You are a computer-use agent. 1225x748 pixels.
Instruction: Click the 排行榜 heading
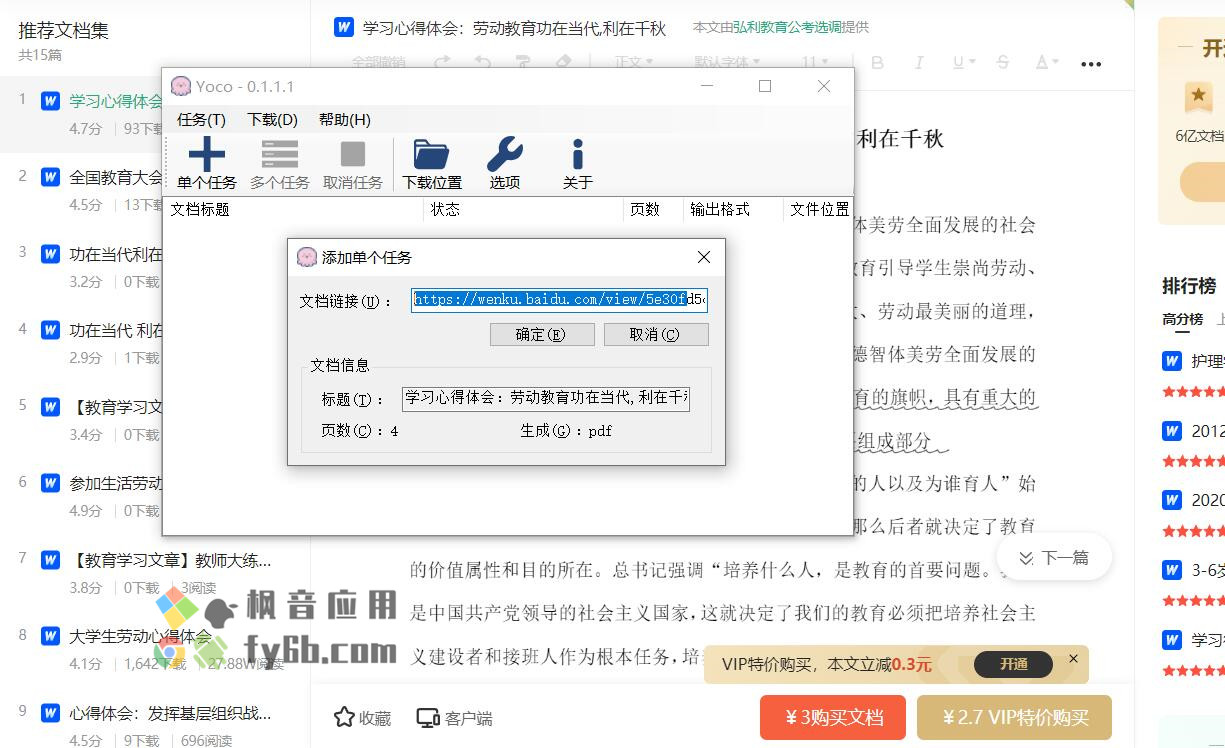click(1189, 286)
